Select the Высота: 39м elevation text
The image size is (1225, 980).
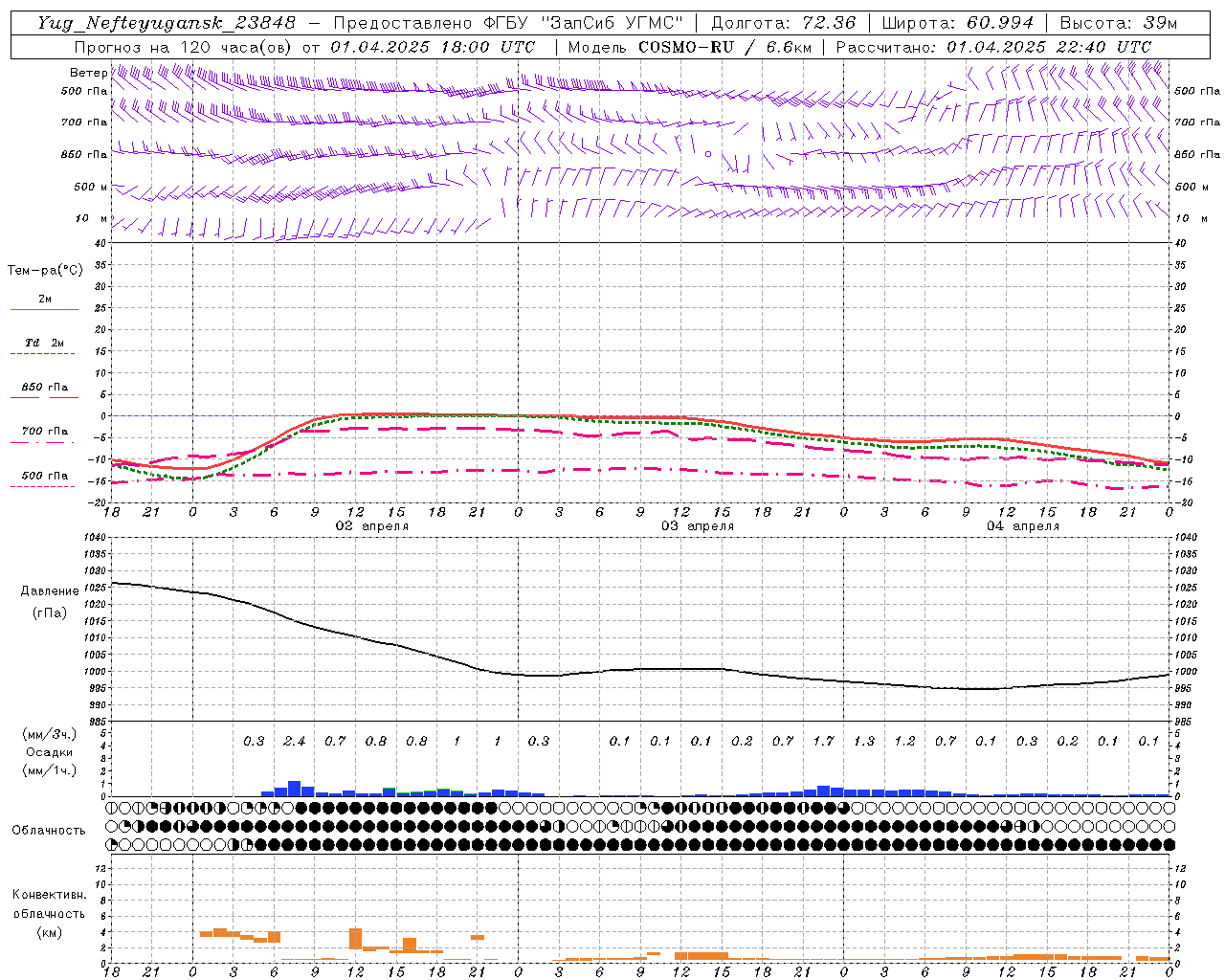tap(1118, 22)
